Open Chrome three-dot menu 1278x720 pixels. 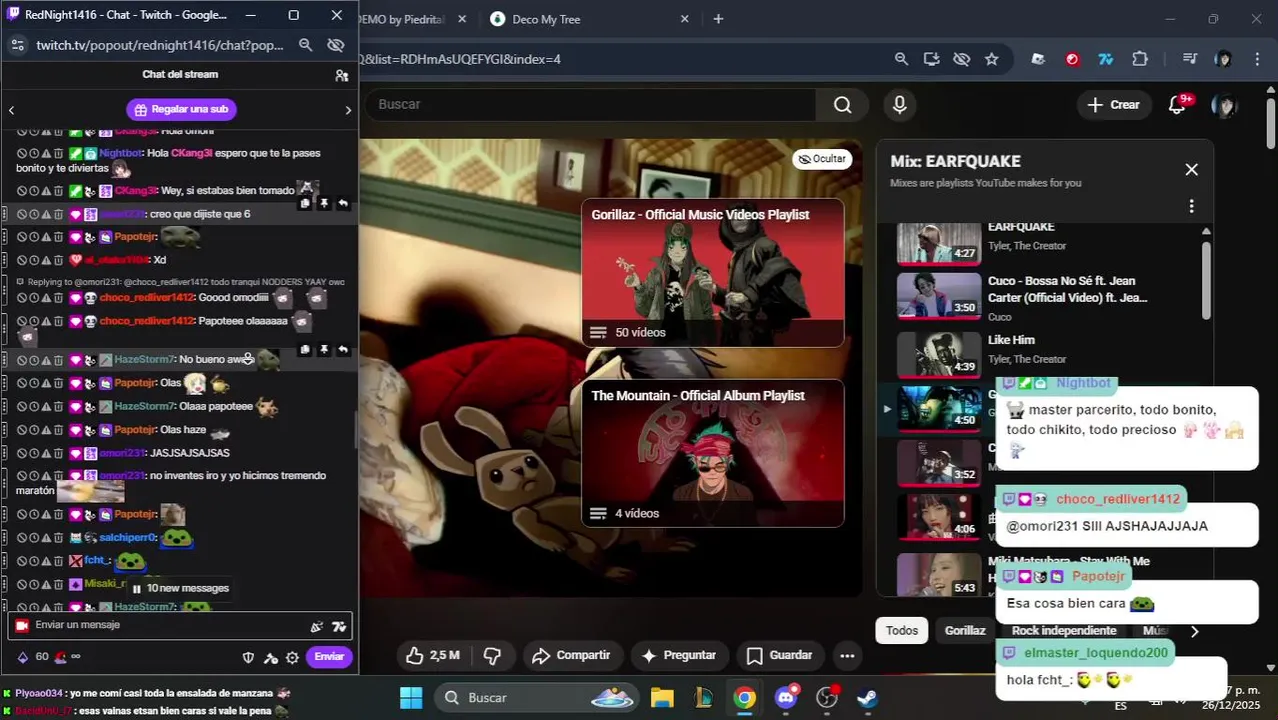click(1257, 59)
